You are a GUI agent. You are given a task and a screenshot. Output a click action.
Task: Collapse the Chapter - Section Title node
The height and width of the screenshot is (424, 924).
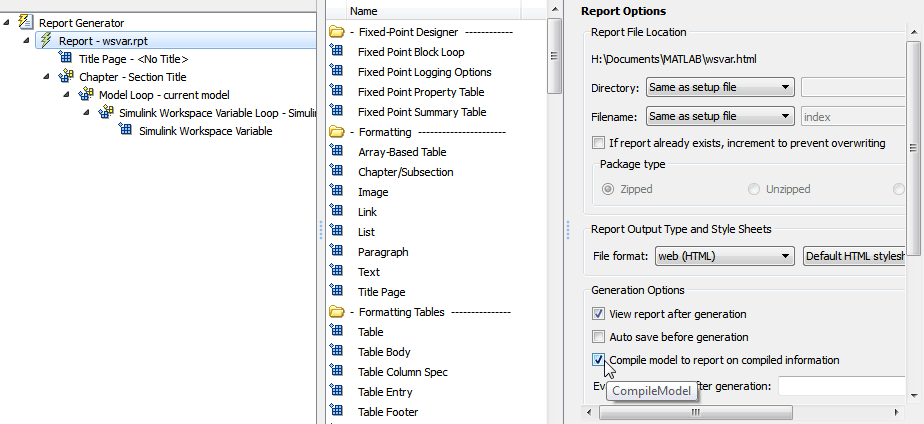pos(47,77)
